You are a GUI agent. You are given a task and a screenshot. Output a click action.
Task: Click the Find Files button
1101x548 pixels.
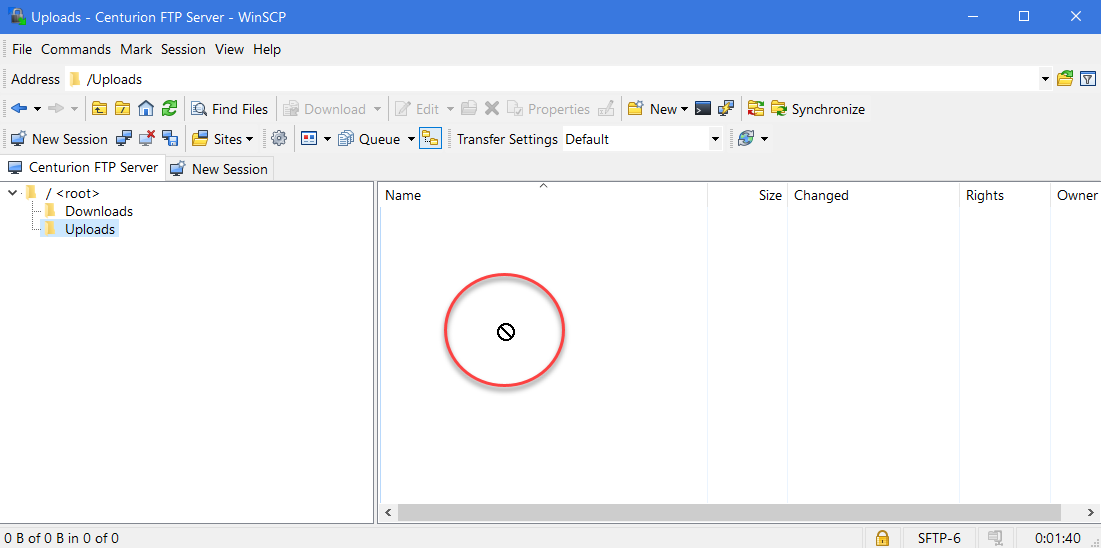pos(230,109)
